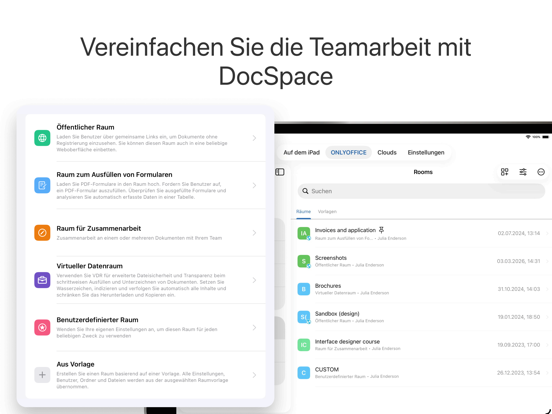Viewport: 552px width, 414px height.
Task: Choose the Öffentlicher Raum title
Action: coord(85,127)
